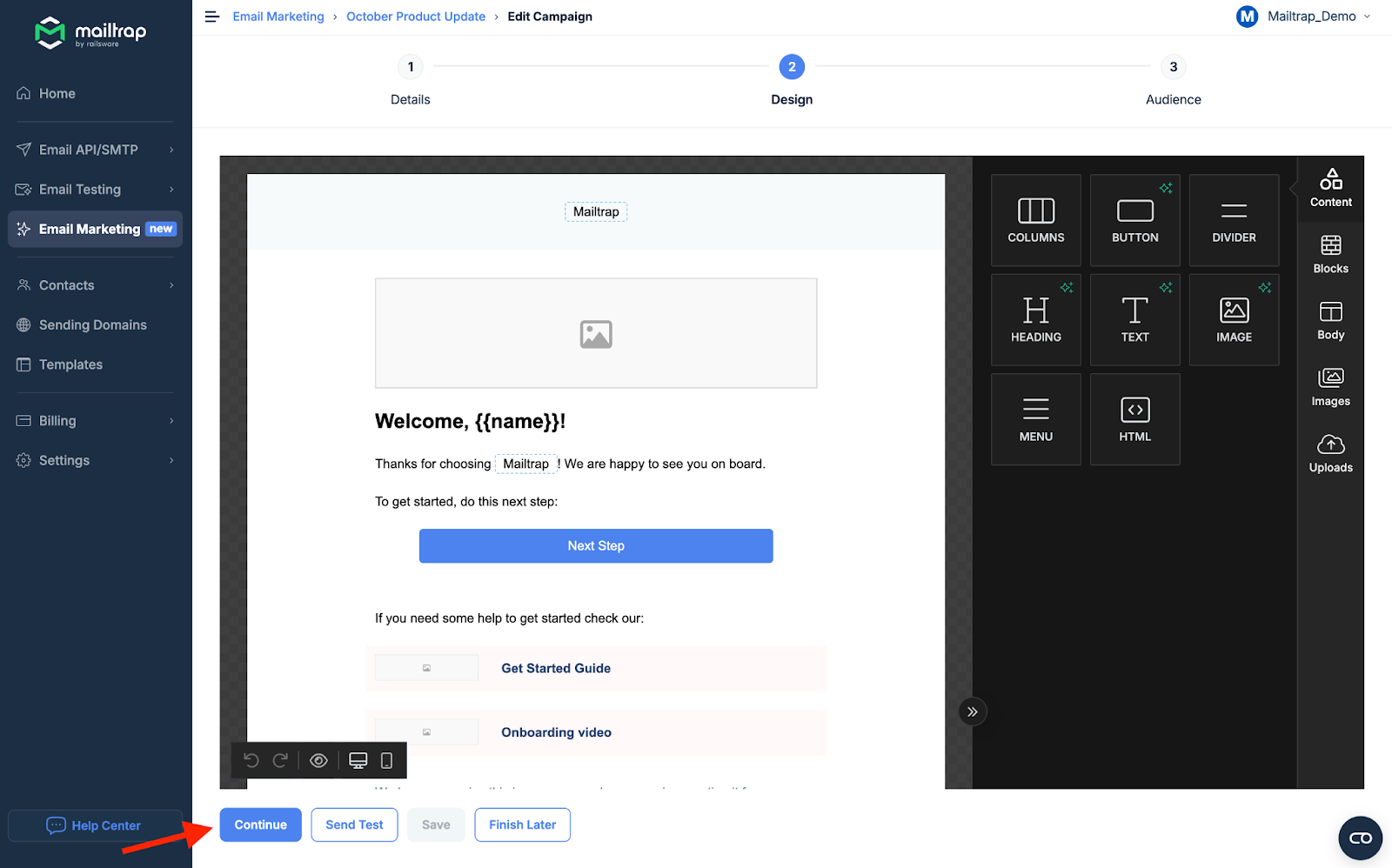Click Onboarding video link
The height and width of the screenshot is (868, 1392).
[556, 732]
